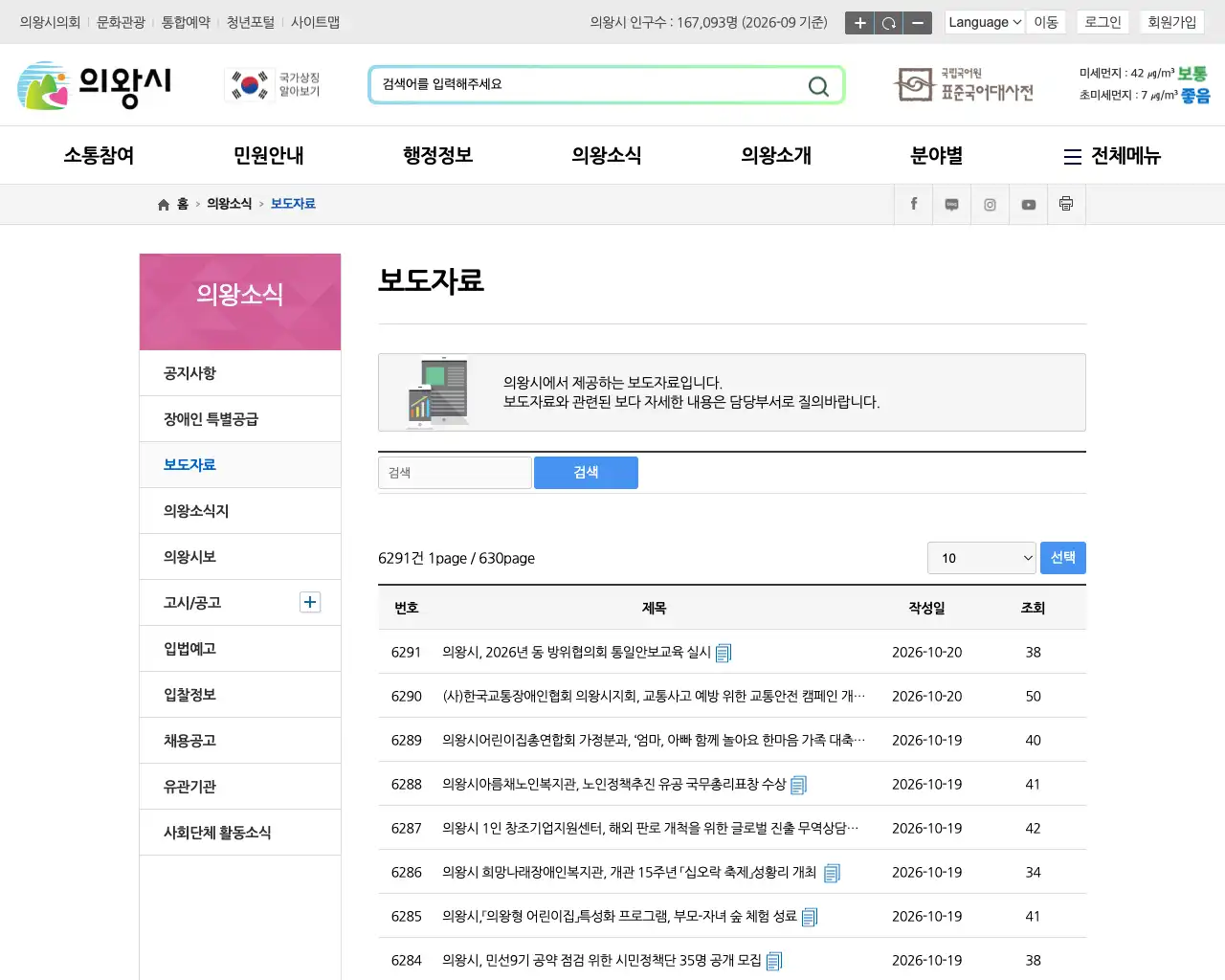The width and height of the screenshot is (1225, 980).
Task: Open the 의왕시 logo
Action: [x=94, y=85]
